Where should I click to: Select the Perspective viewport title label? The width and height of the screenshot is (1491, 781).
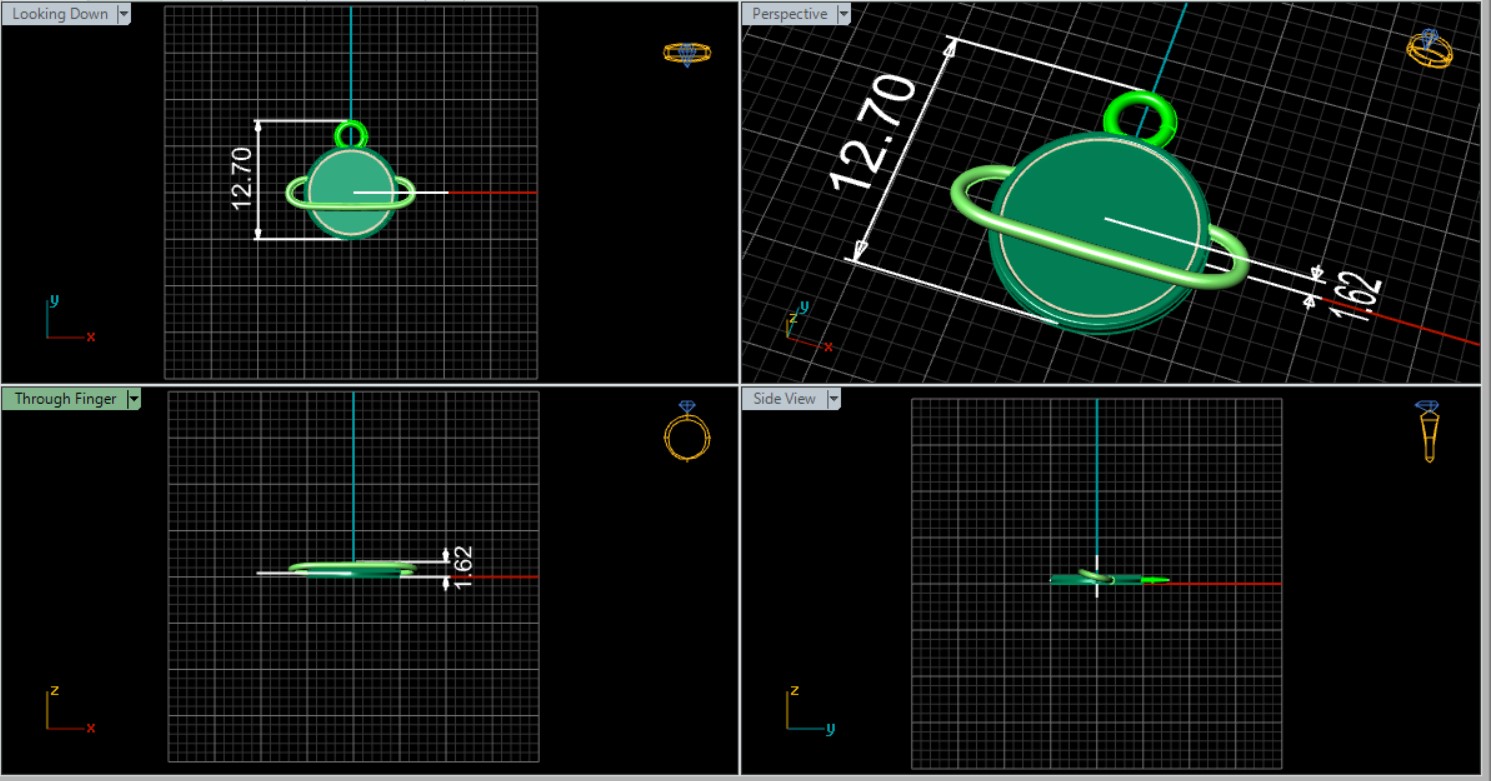tap(789, 14)
